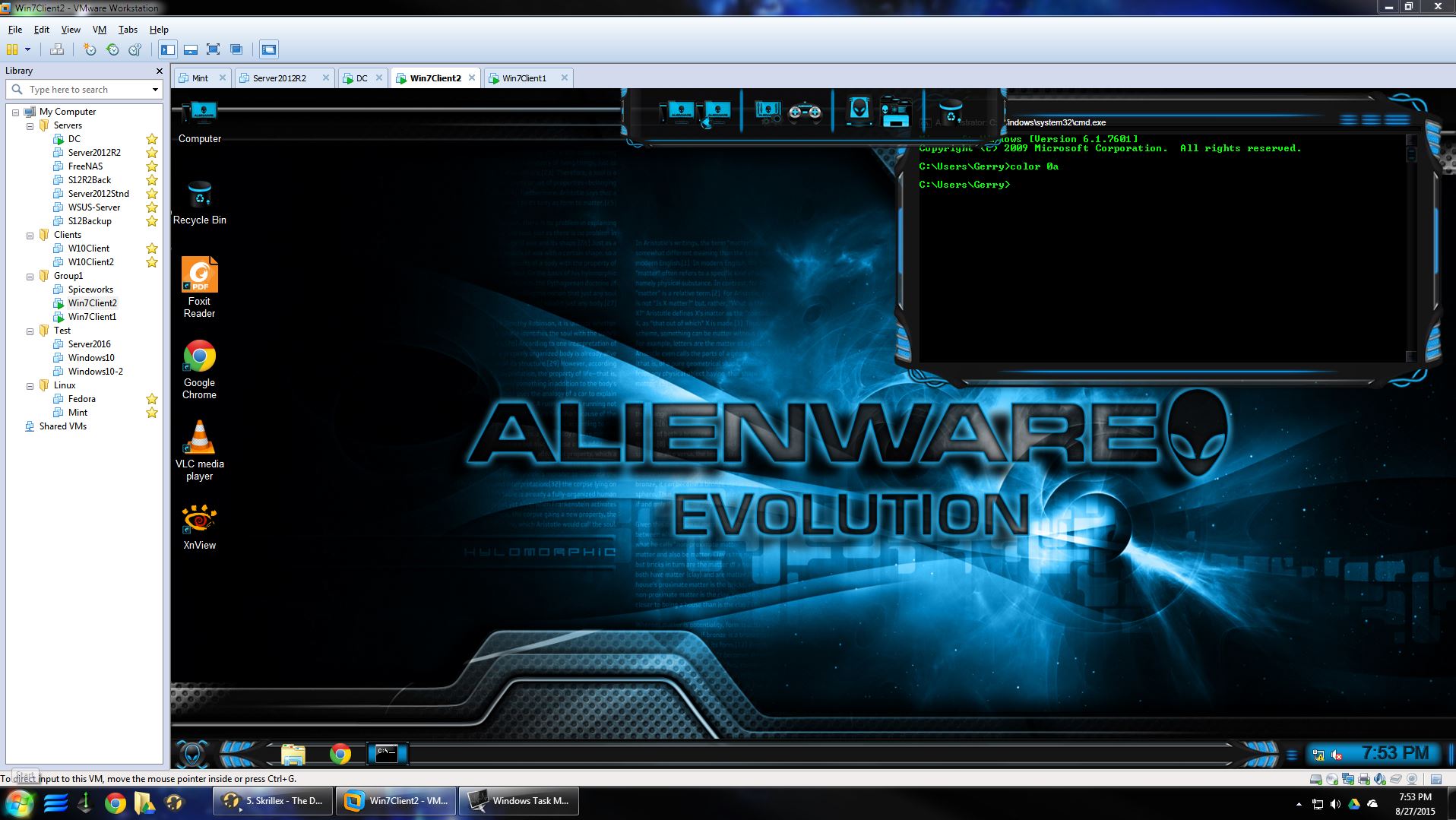
Task: Select XnView desktop icon
Action: [x=199, y=527]
